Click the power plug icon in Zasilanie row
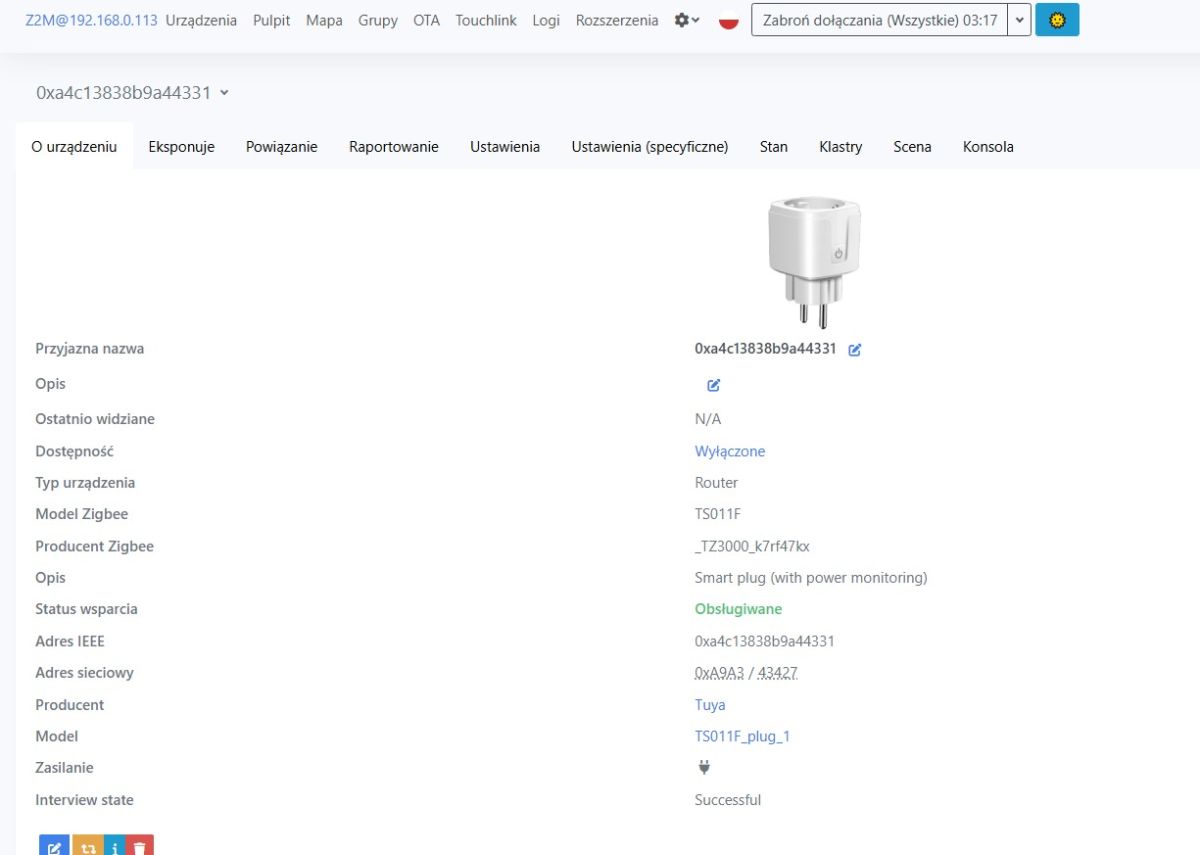This screenshot has width=1200, height=855. coord(703,767)
